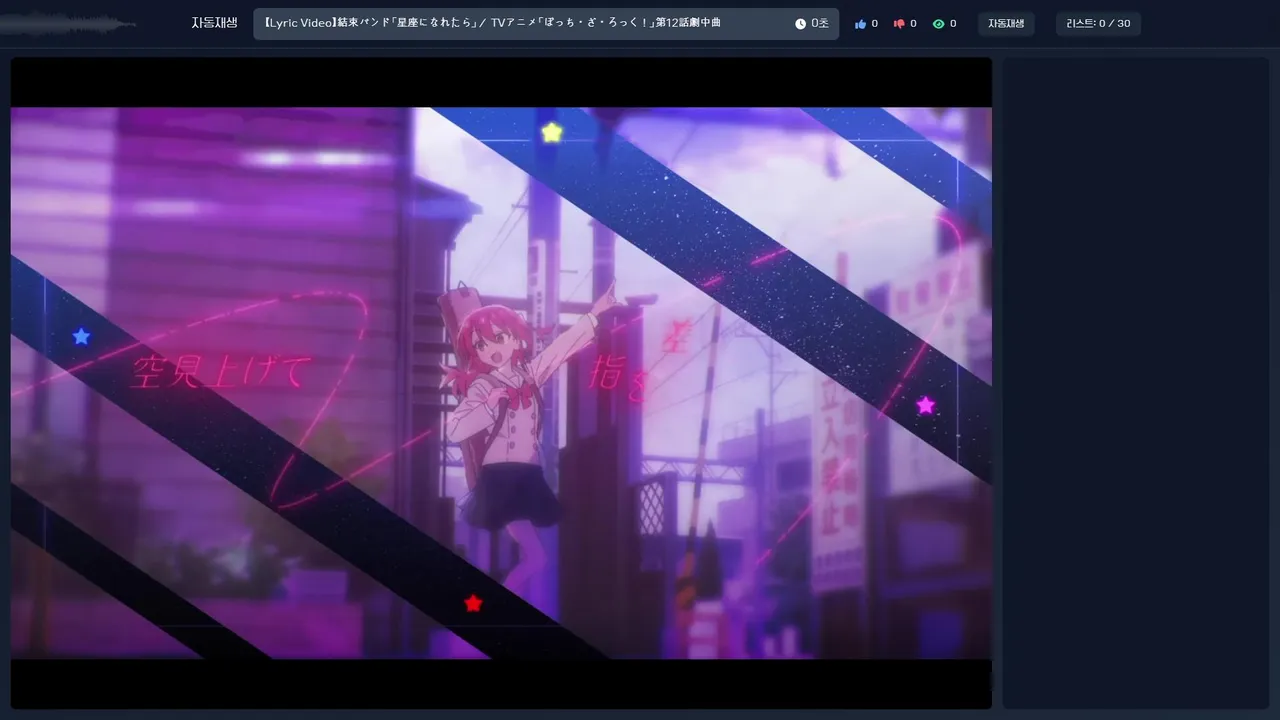Click the green eye views icon

coord(938,24)
